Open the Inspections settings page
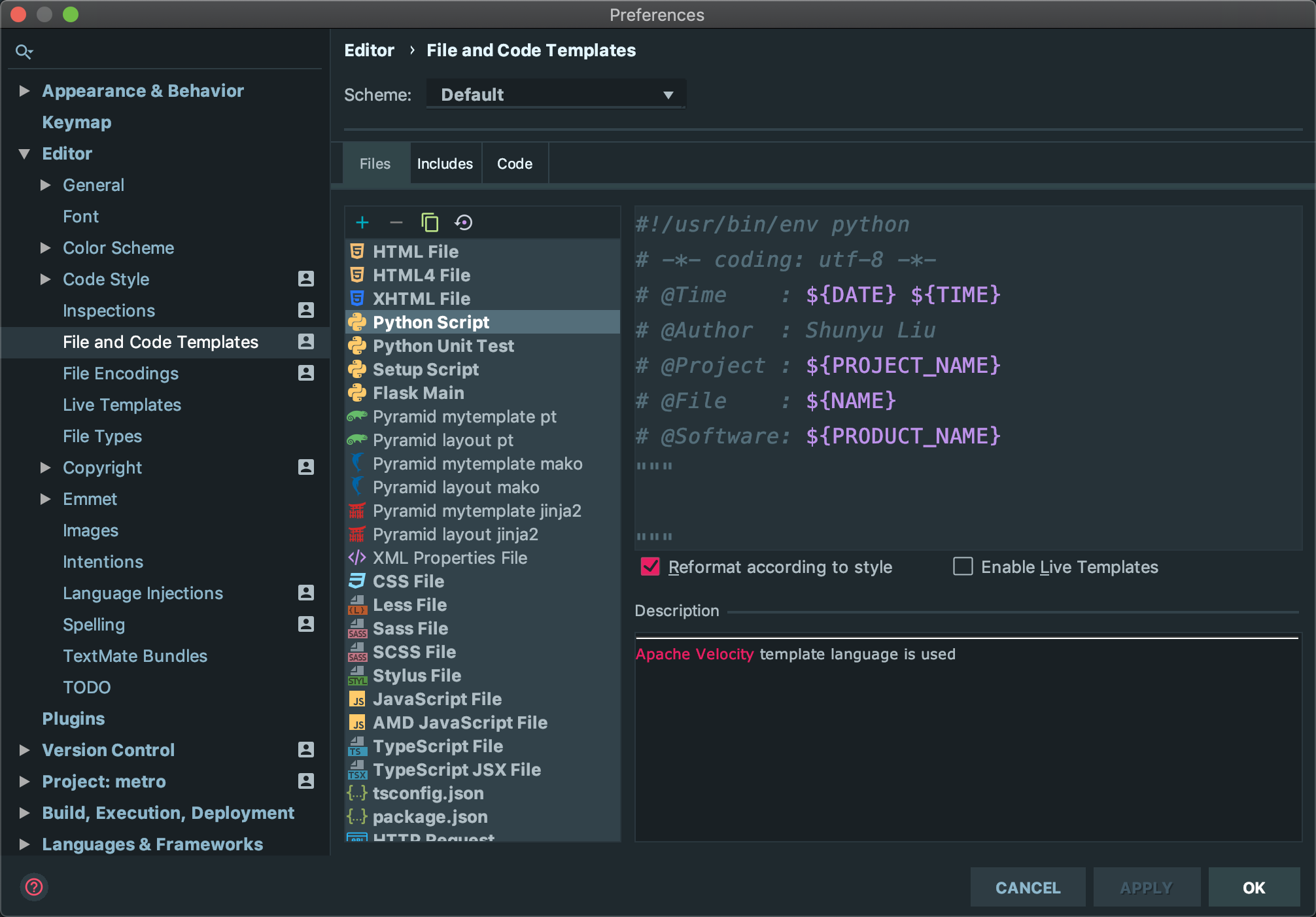 109,311
